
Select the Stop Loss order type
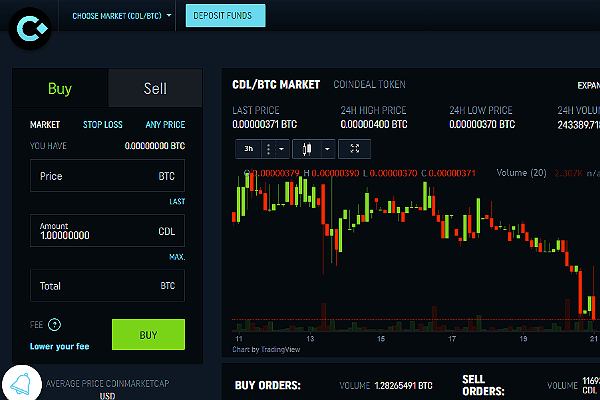(x=103, y=125)
